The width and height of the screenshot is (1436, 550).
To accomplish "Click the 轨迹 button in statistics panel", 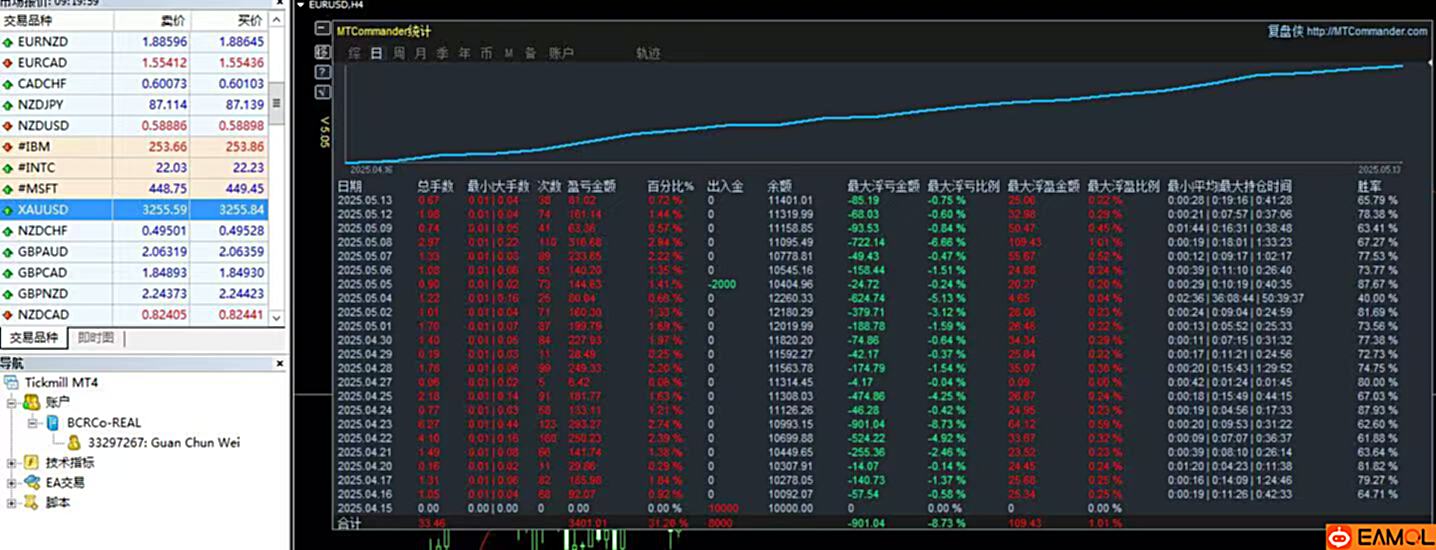I will click(x=648, y=53).
